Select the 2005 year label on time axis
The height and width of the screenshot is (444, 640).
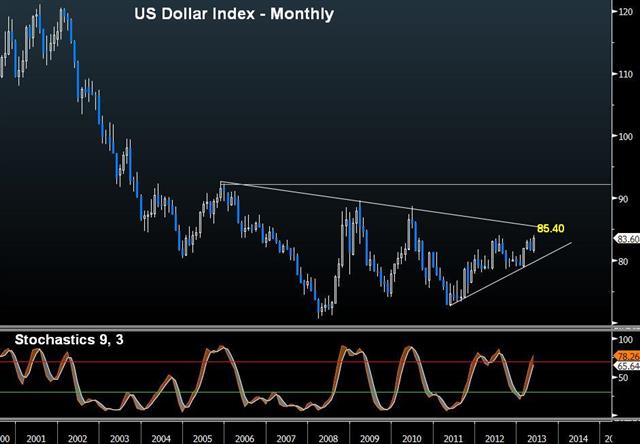[202, 439]
